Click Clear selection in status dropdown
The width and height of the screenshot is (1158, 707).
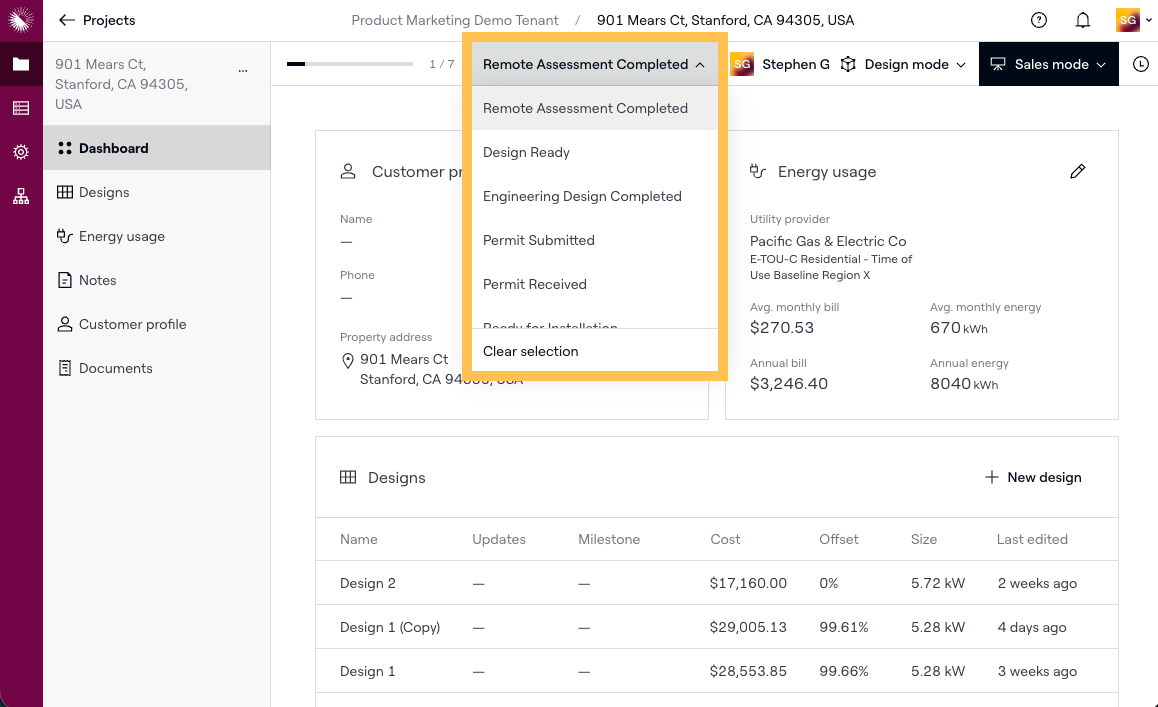pos(595,351)
